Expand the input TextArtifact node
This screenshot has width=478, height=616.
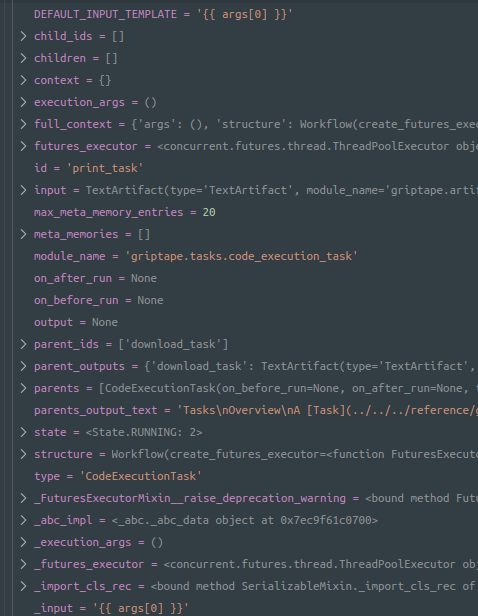coord(23,190)
